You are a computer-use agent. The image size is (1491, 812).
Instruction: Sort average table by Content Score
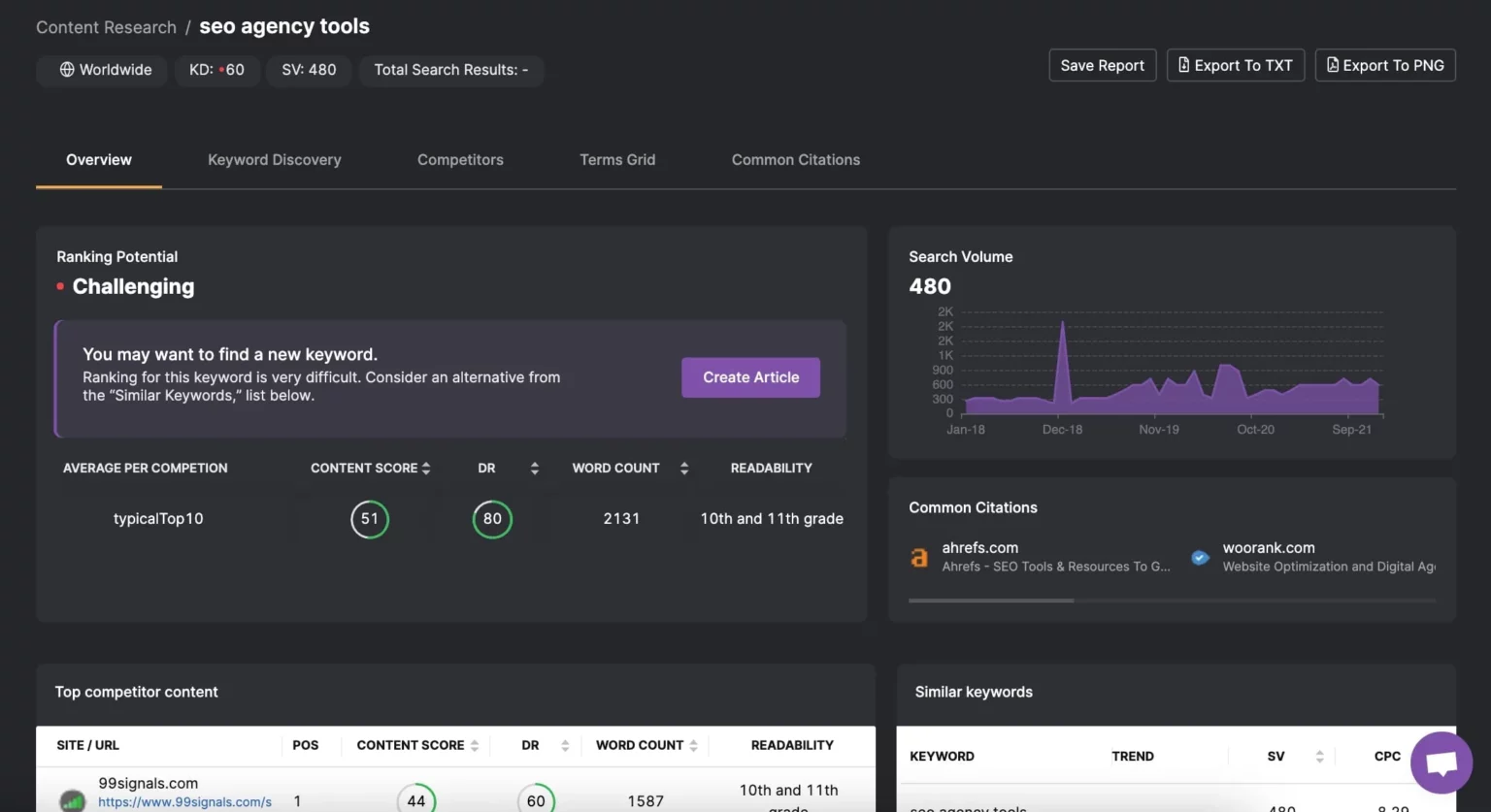pyautogui.click(x=426, y=469)
